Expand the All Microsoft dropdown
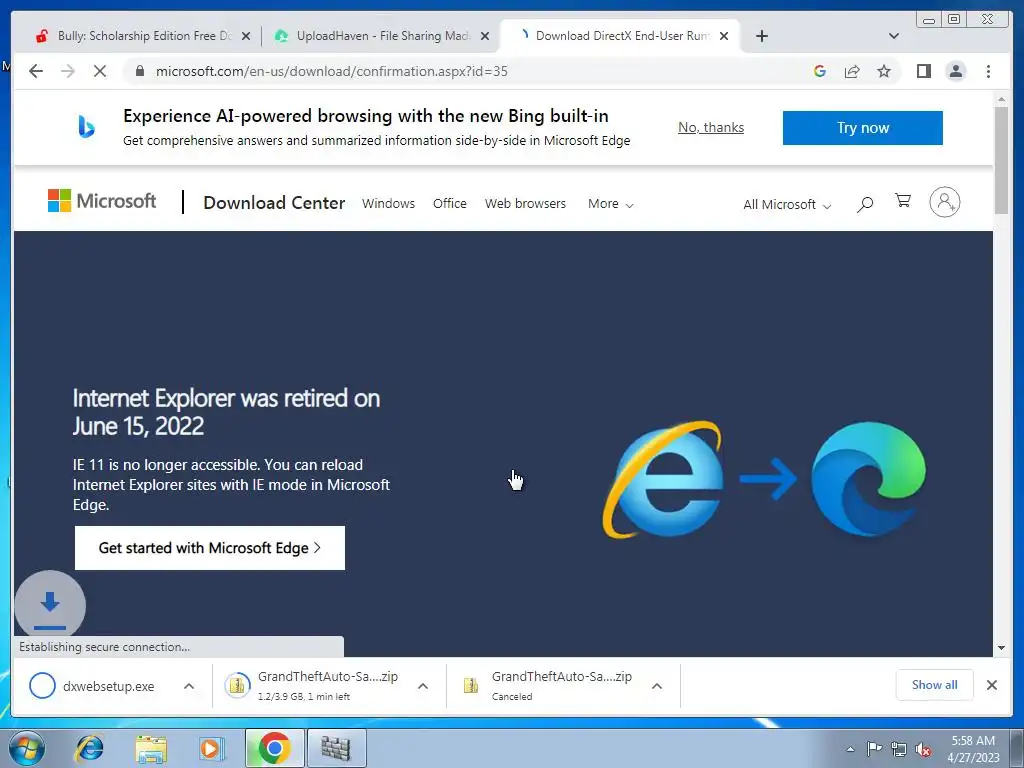1024x768 pixels. [787, 204]
